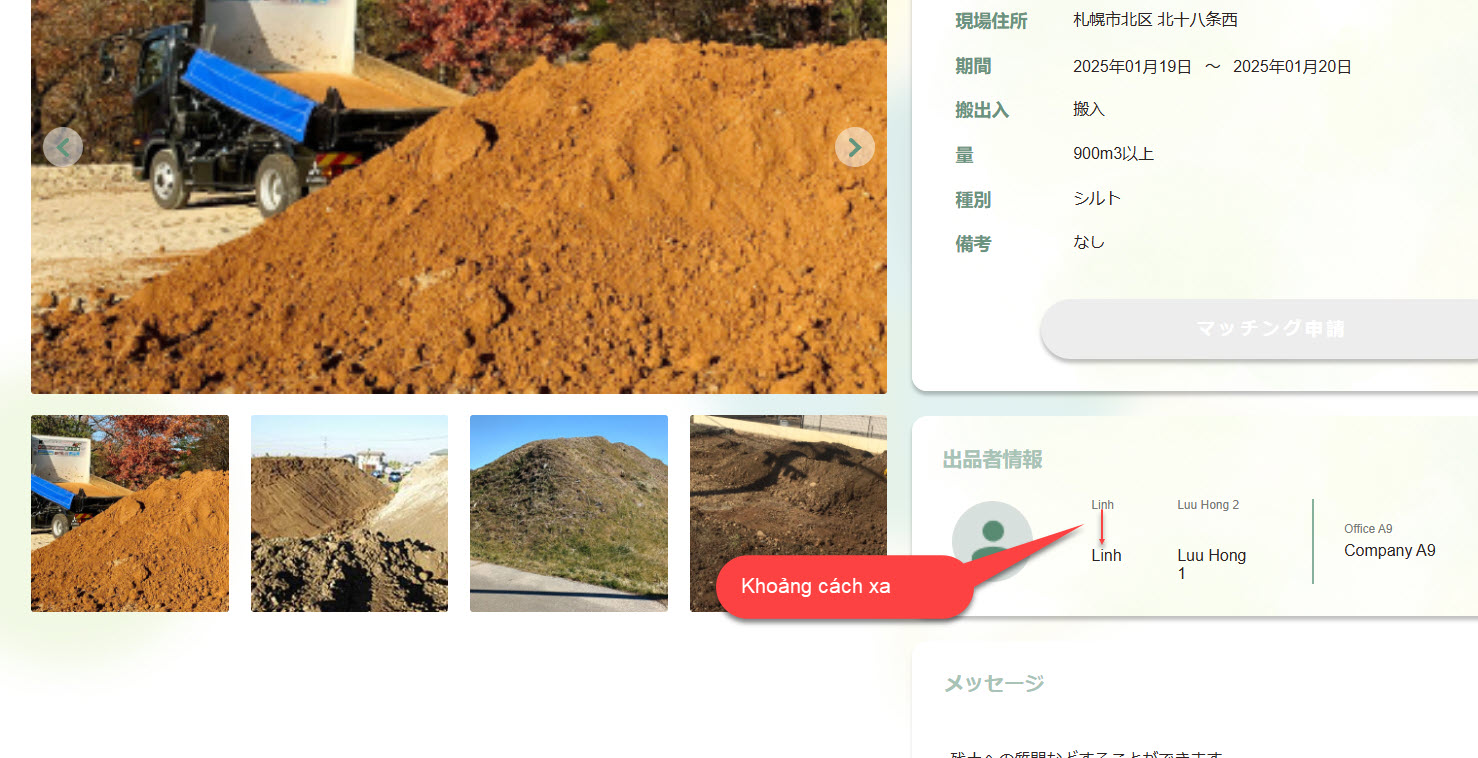The width and height of the screenshot is (1478, 758).
Task: Click the next image arrow on carousel
Action: coord(854,148)
